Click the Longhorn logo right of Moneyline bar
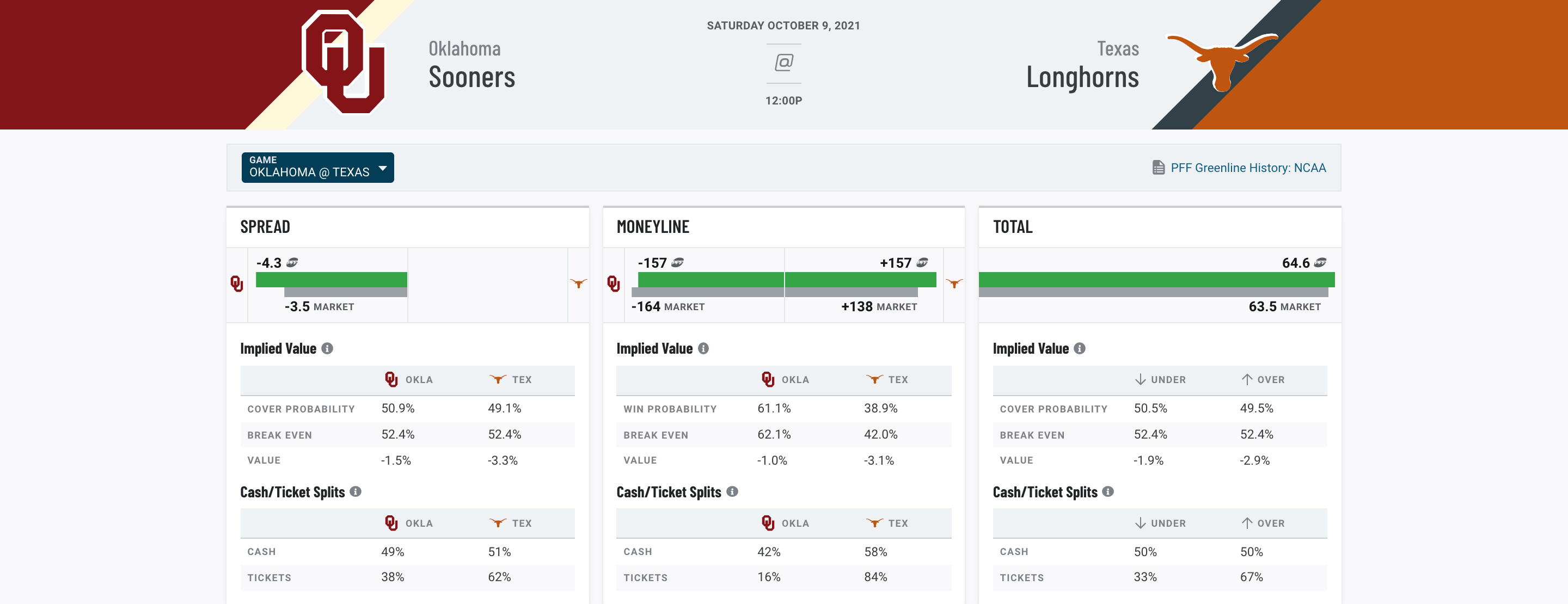1568x604 pixels. coord(954,283)
